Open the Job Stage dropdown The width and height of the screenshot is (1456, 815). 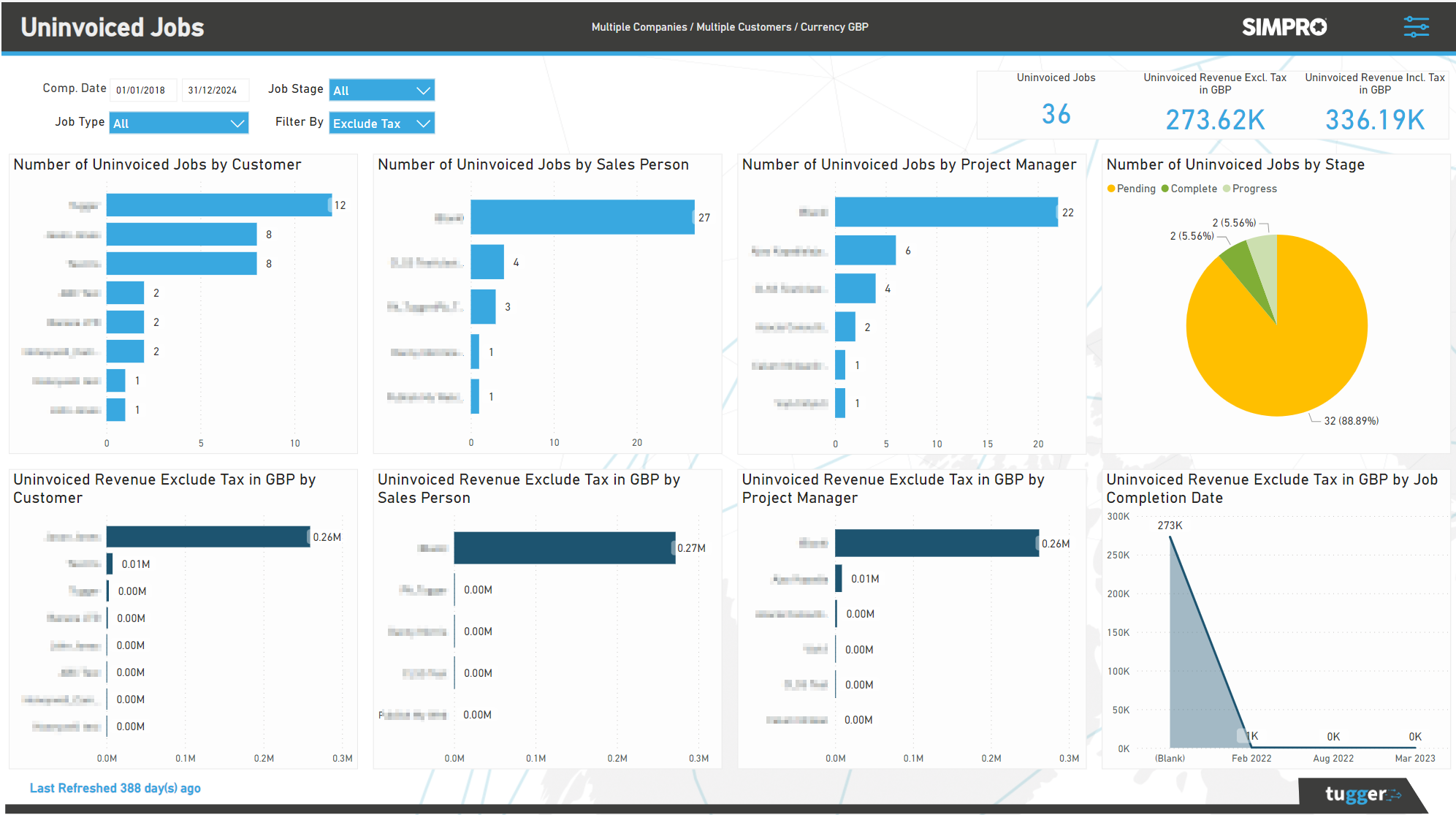click(381, 90)
